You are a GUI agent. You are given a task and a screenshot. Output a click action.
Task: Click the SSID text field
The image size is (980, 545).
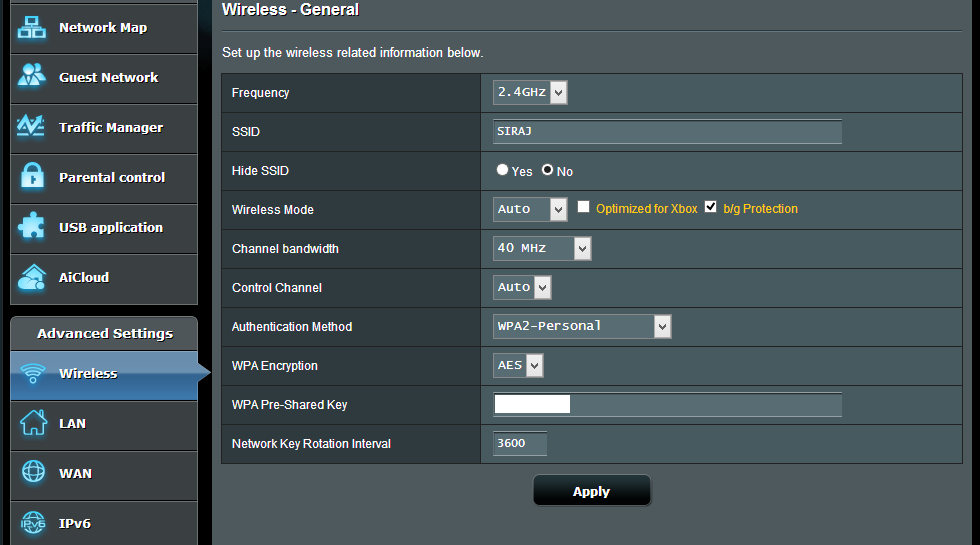click(x=667, y=131)
